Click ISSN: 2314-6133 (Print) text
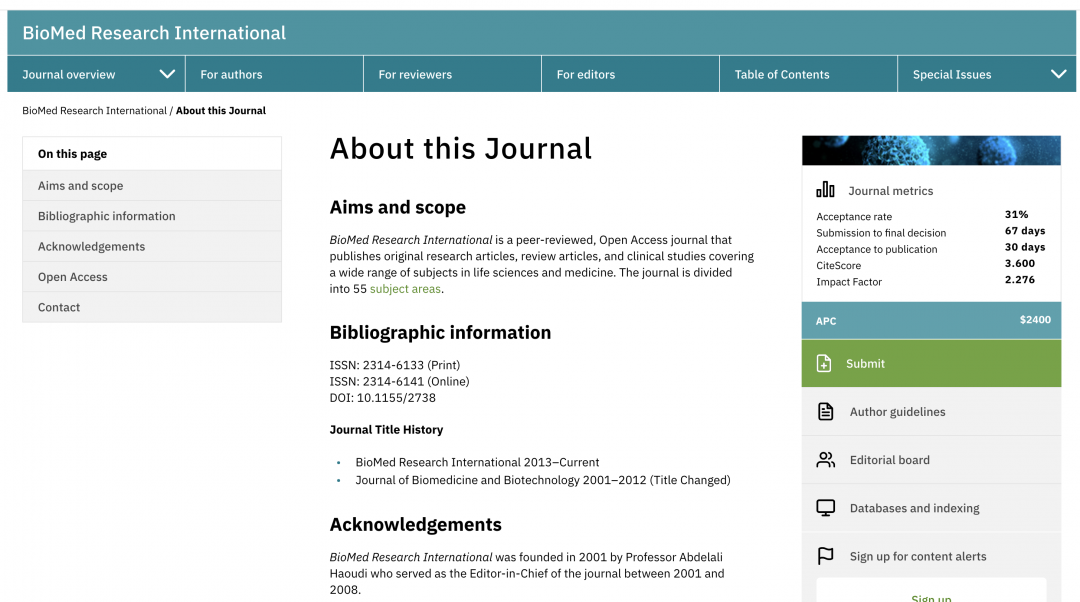 pos(395,364)
